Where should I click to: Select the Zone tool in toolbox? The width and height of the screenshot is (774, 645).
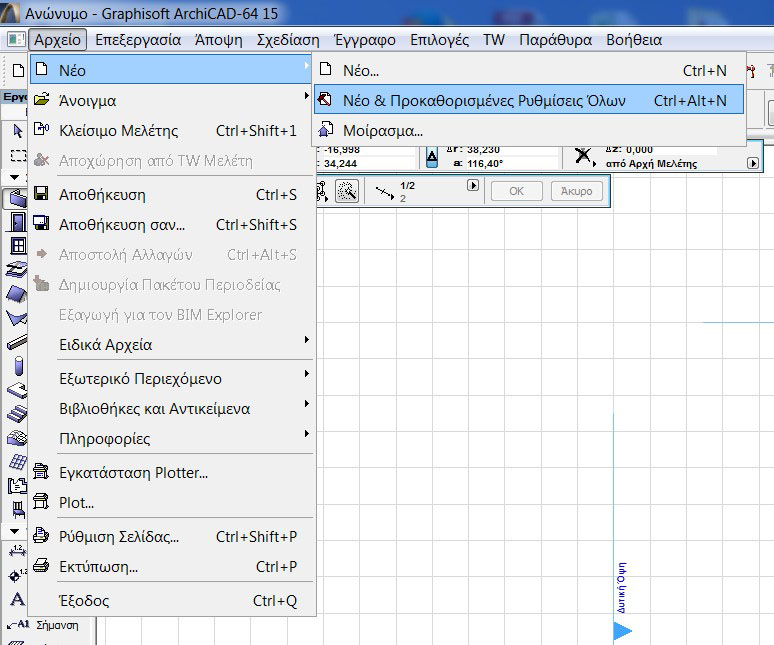17,486
